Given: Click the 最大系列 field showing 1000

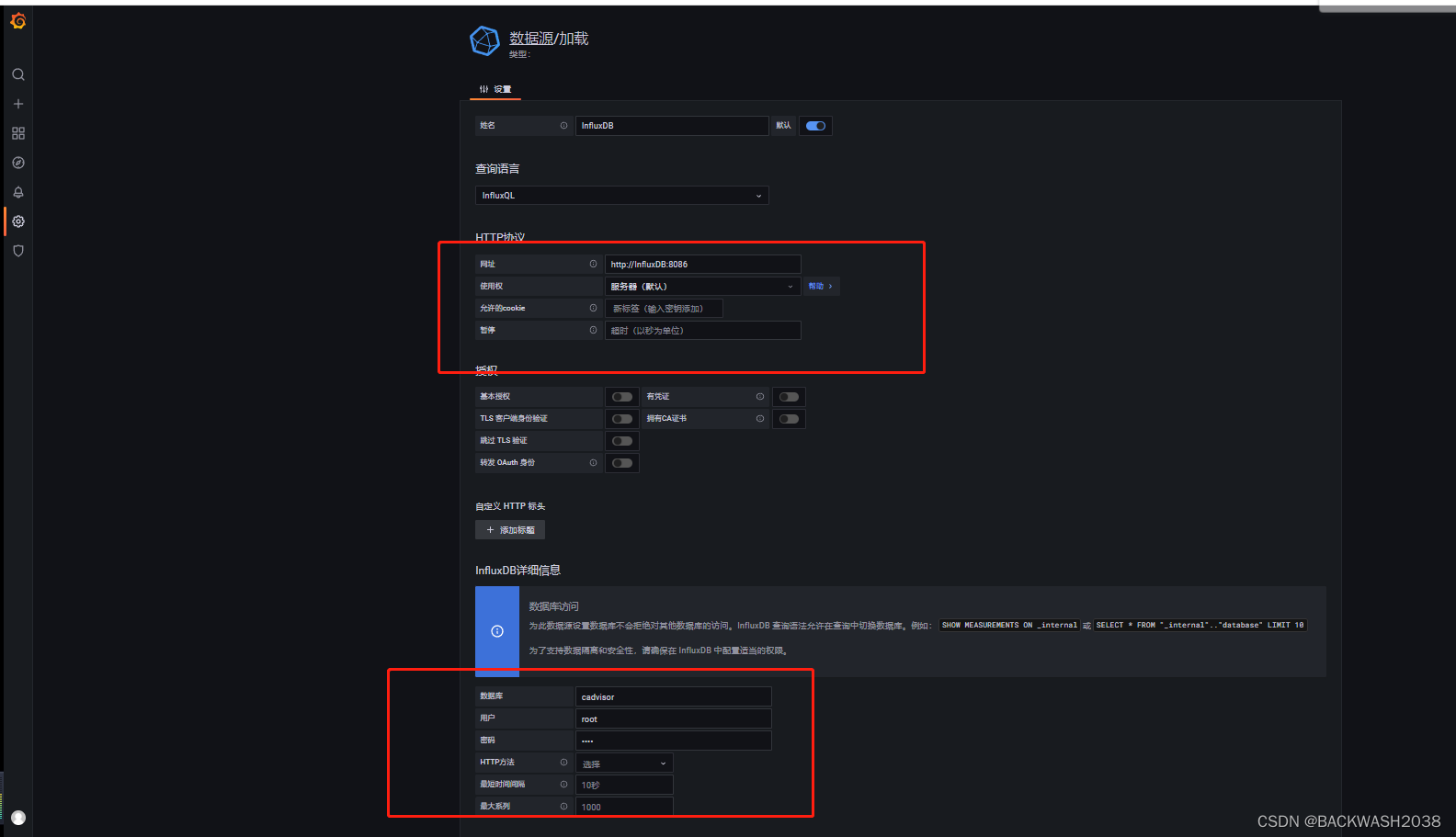Looking at the screenshot, I should click(x=624, y=808).
